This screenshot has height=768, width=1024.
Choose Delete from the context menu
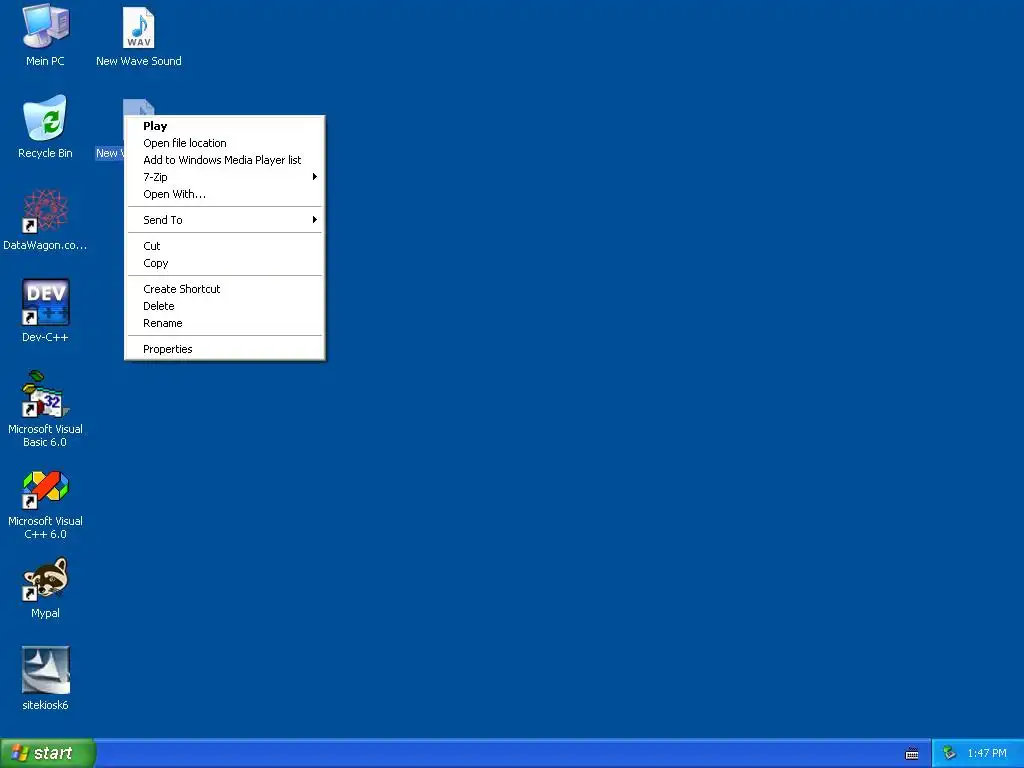click(x=225, y=306)
